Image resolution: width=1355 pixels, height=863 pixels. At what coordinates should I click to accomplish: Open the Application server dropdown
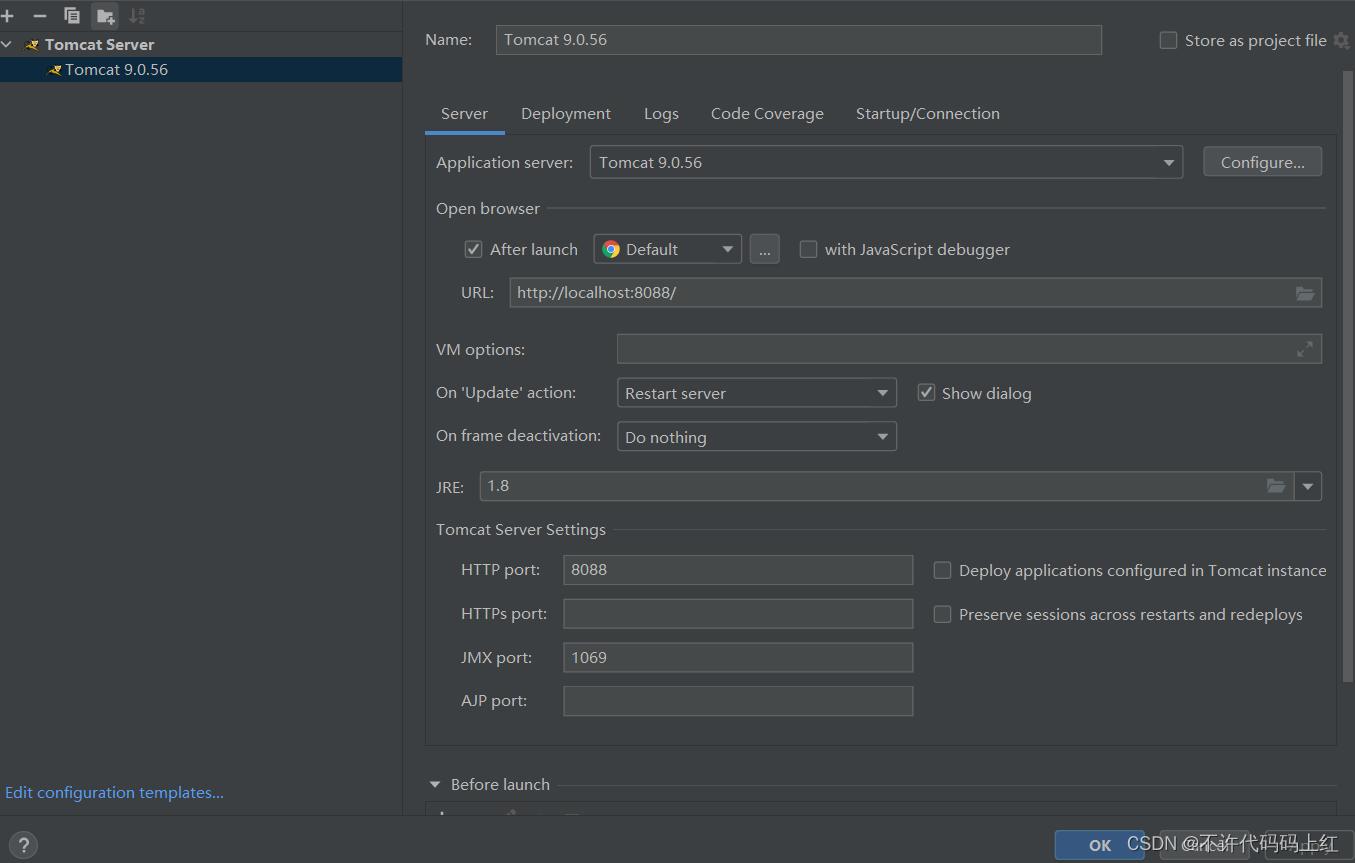click(886, 162)
